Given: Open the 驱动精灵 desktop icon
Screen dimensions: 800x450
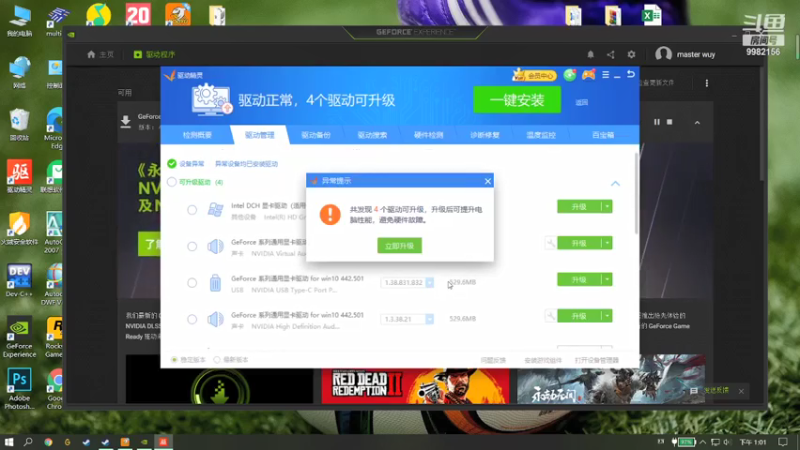Looking at the screenshot, I should (x=19, y=177).
